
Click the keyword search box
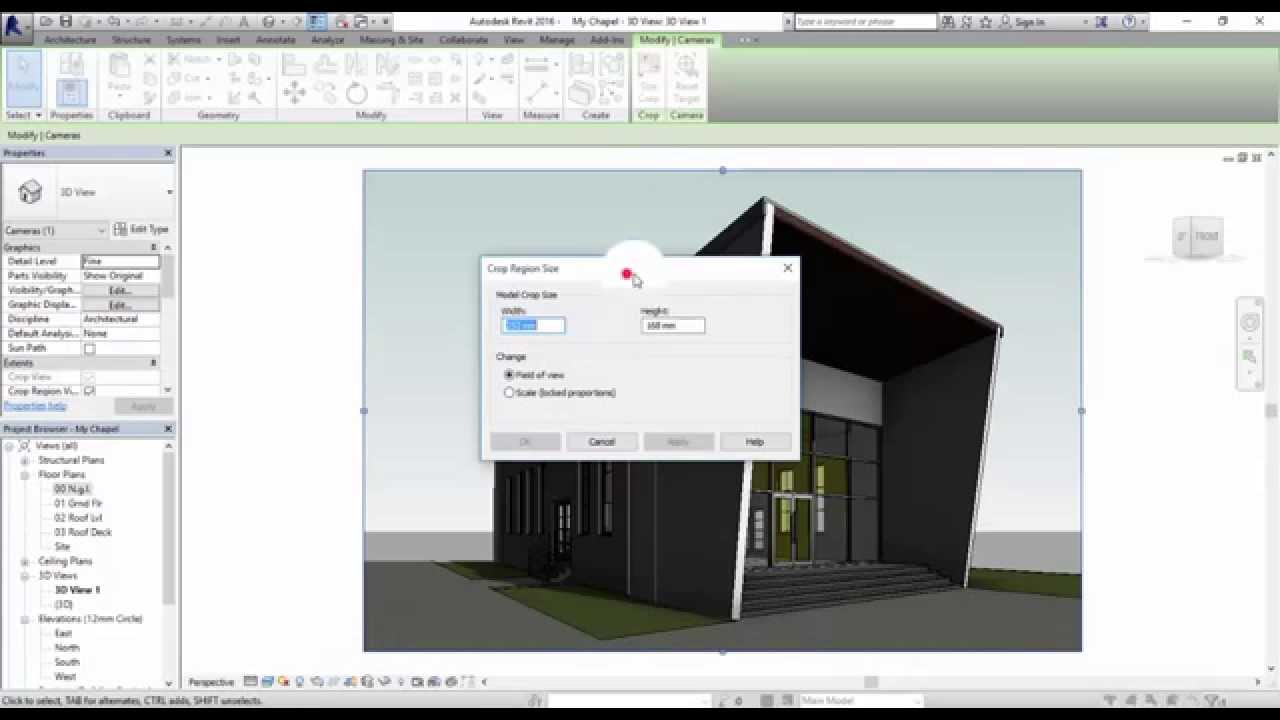point(865,21)
